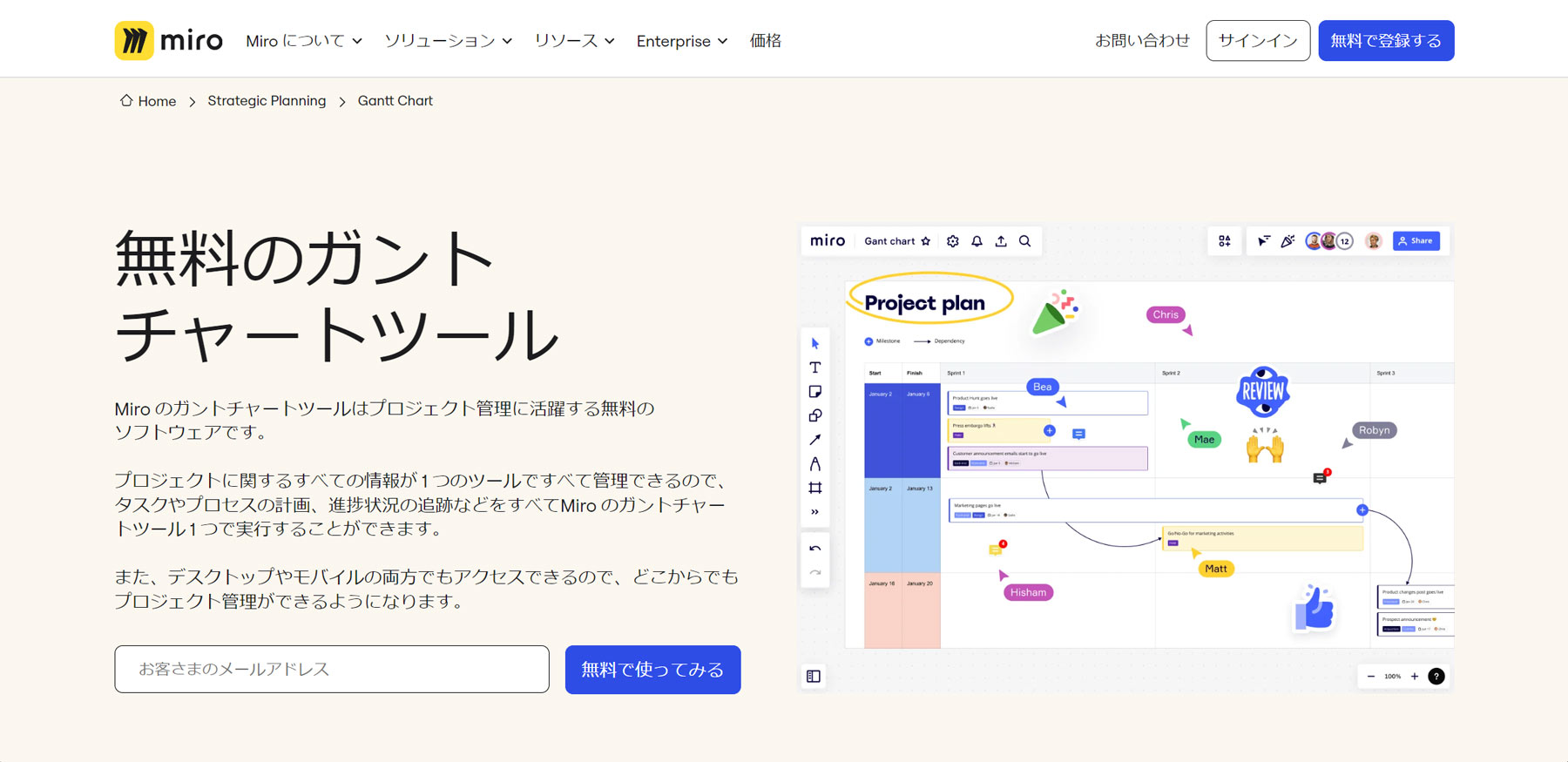The height and width of the screenshot is (762, 1568).
Task: Expand more tools chevrons
Action: click(815, 512)
